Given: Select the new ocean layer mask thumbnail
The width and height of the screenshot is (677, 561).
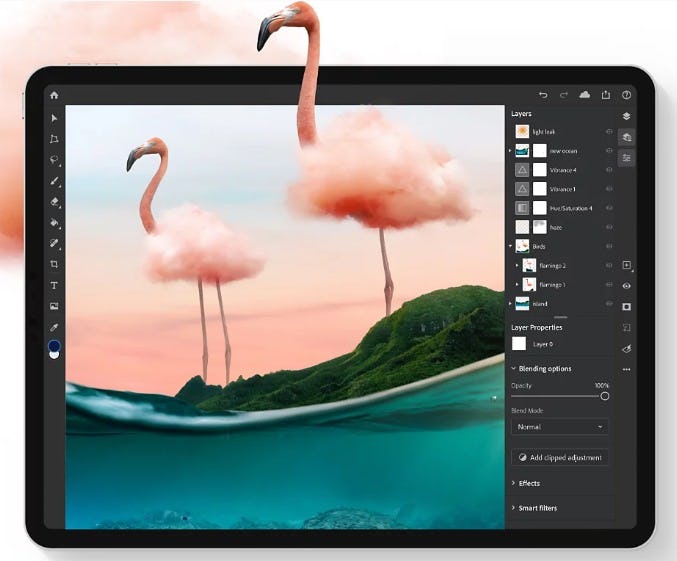Looking at the screenshot, I should tap(540, 151).
